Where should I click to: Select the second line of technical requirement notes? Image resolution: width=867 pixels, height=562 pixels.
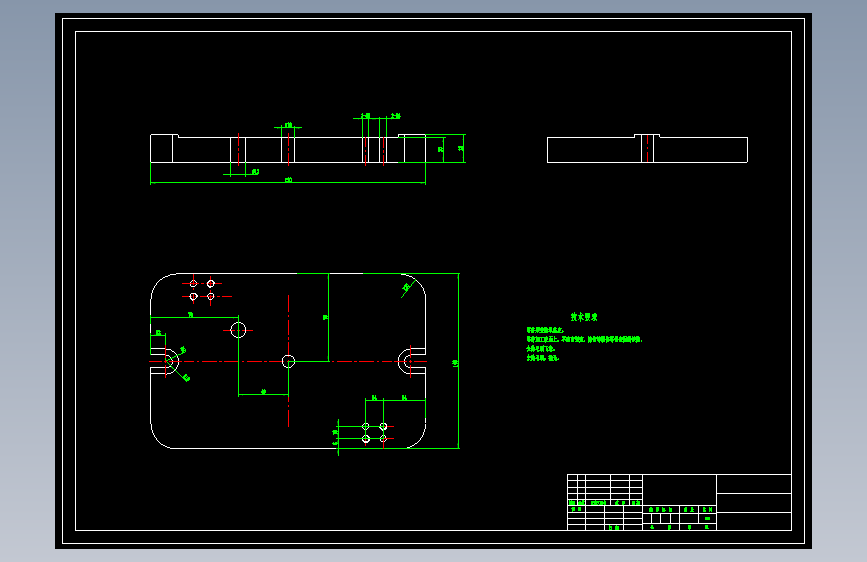point(584,339)
